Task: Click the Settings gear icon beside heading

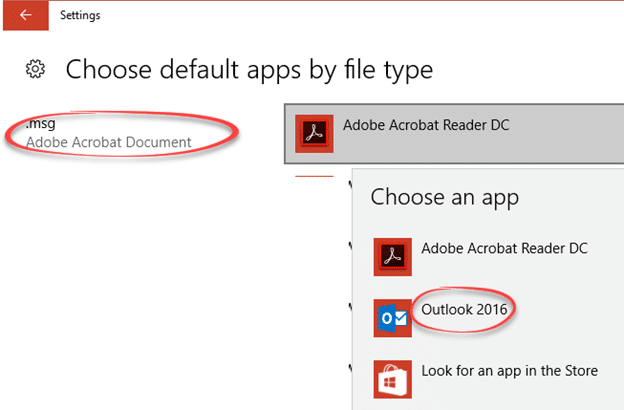Action: click(36, 69)
